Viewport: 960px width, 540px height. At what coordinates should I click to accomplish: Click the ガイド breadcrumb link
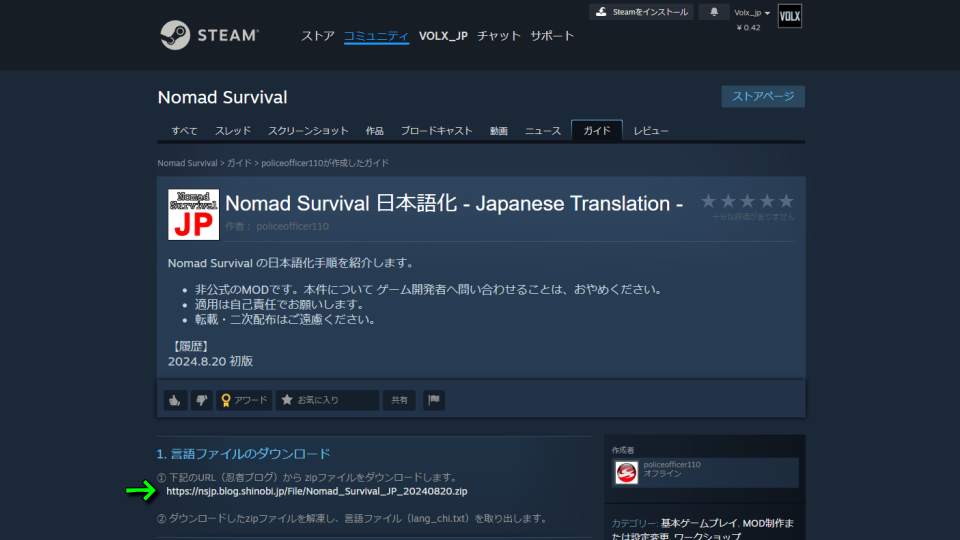239,163
